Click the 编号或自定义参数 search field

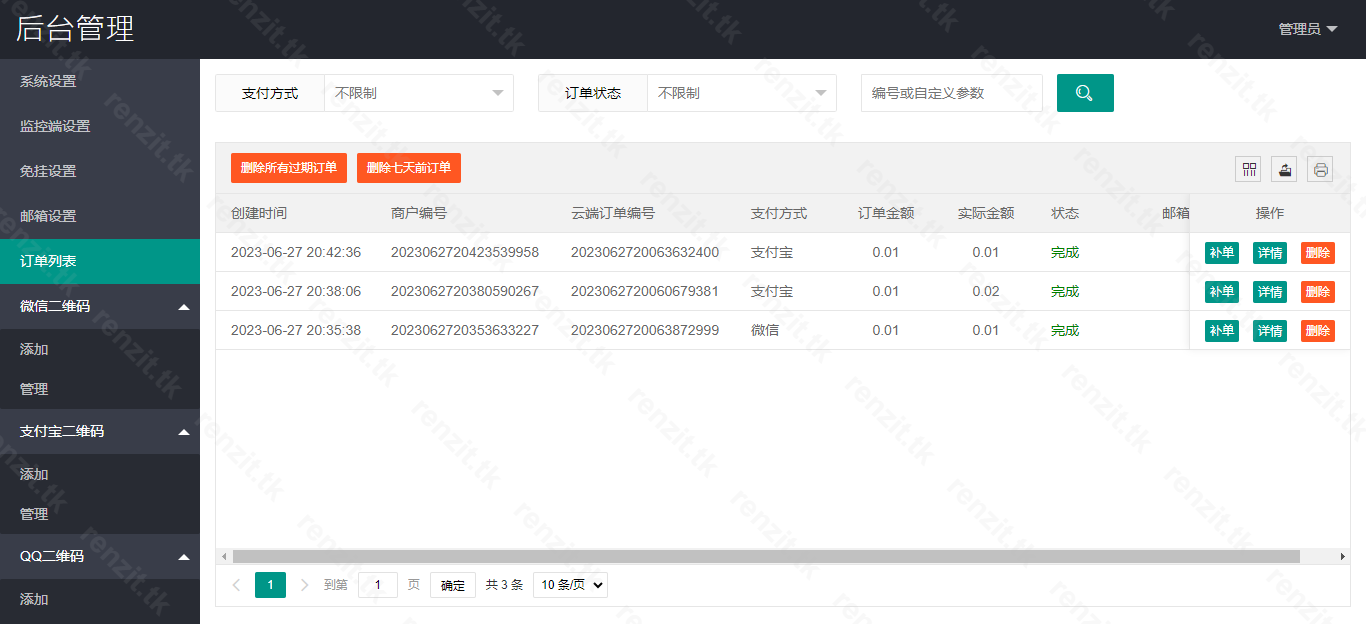pyautogui.click(x=950, y=92)
